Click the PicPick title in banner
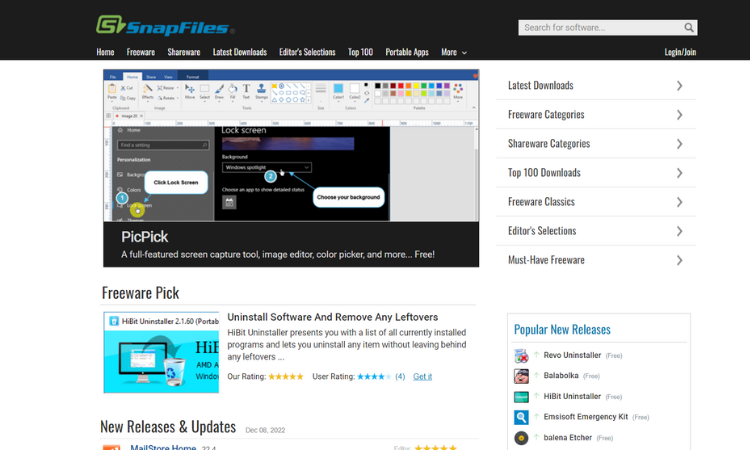The width and height of the screenshot is (750, 450). [144, 237]
